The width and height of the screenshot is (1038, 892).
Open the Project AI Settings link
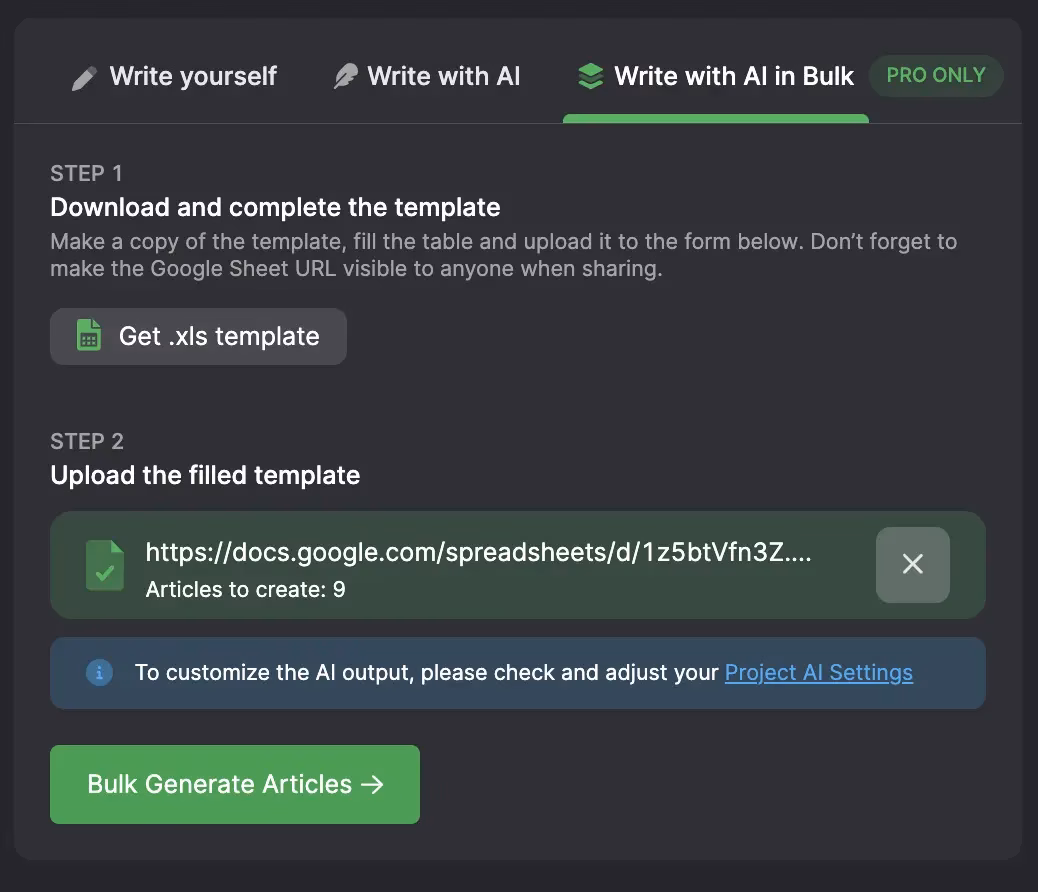[818, 672]
